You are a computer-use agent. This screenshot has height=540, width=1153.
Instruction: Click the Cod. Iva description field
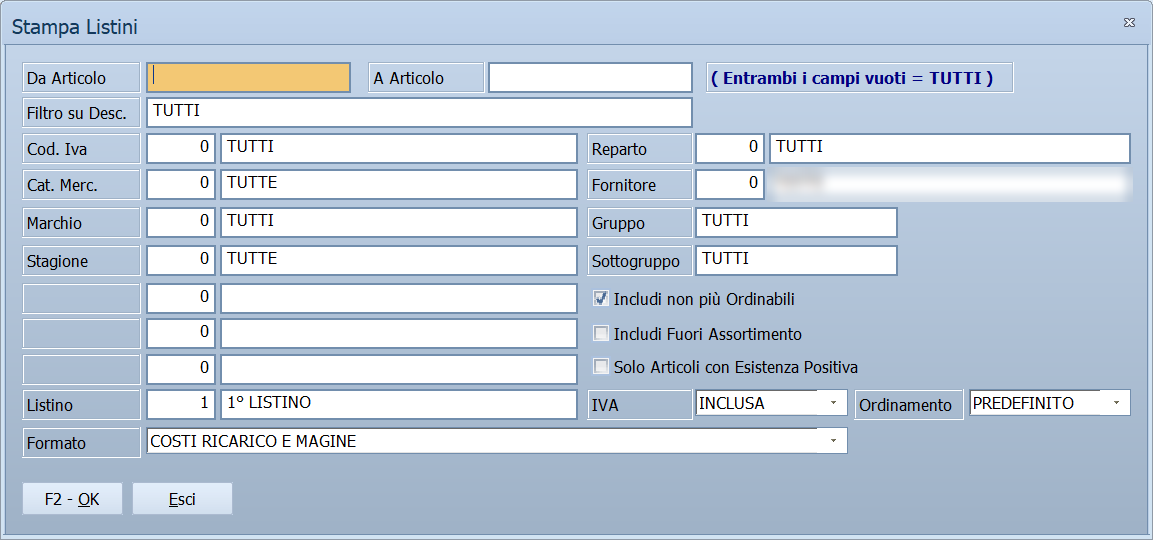tap(399, 149)
